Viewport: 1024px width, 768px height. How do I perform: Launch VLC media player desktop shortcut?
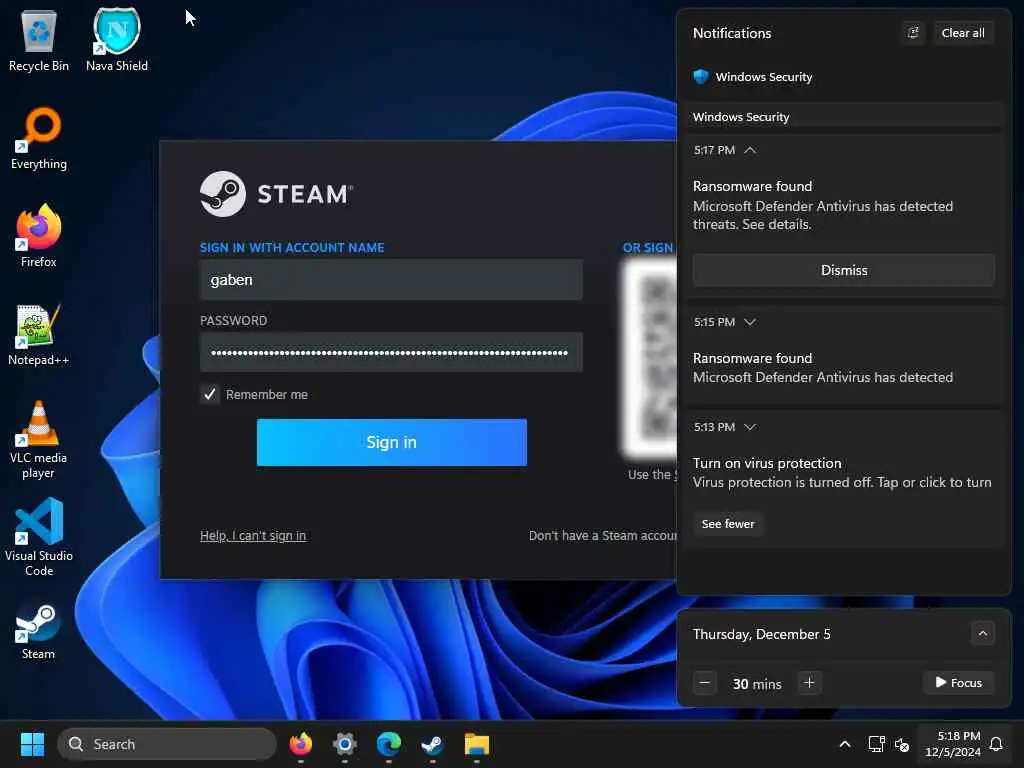coord(39,439)
